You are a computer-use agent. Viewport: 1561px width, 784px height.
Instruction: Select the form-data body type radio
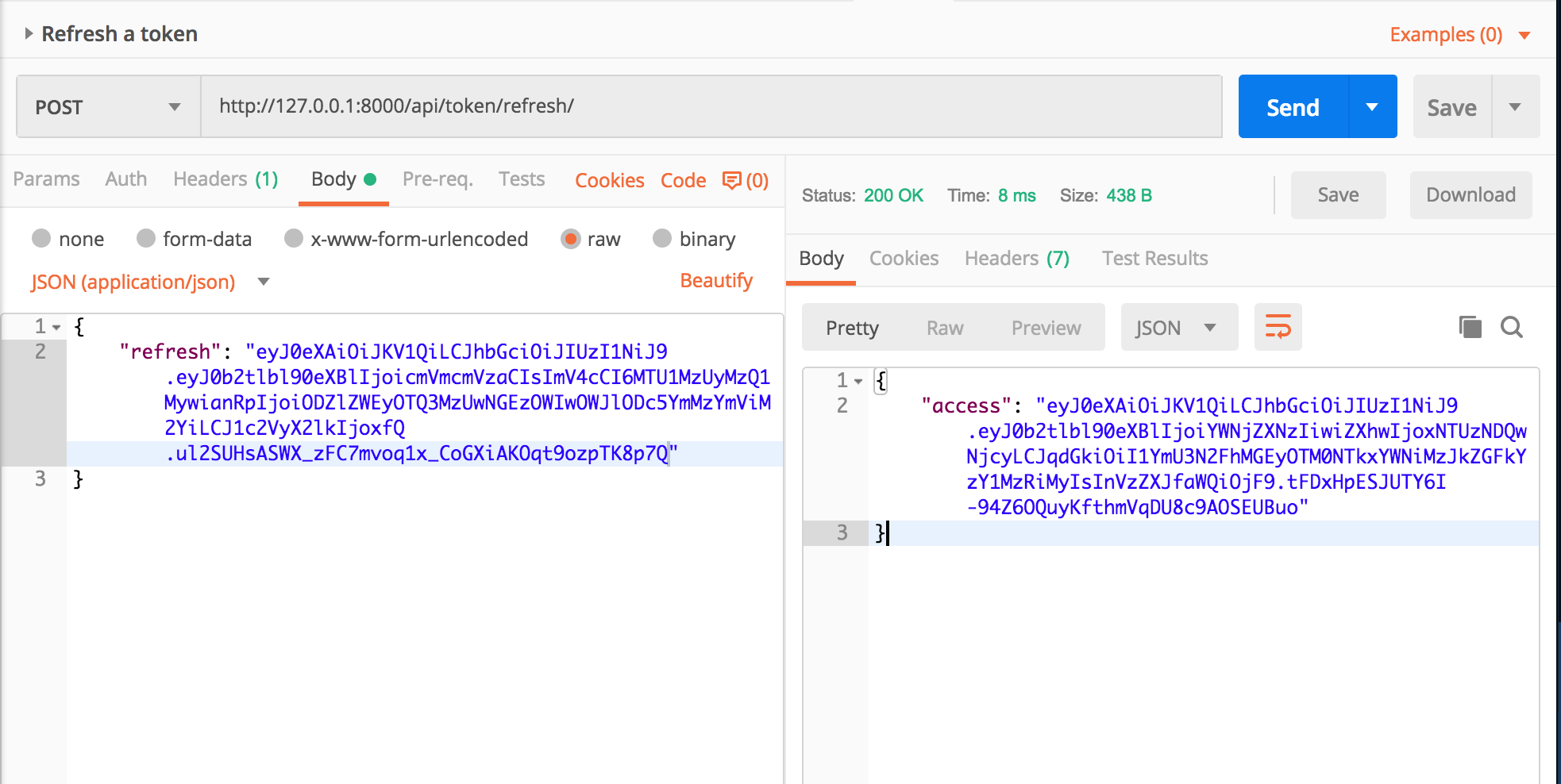tap(145, 238)
